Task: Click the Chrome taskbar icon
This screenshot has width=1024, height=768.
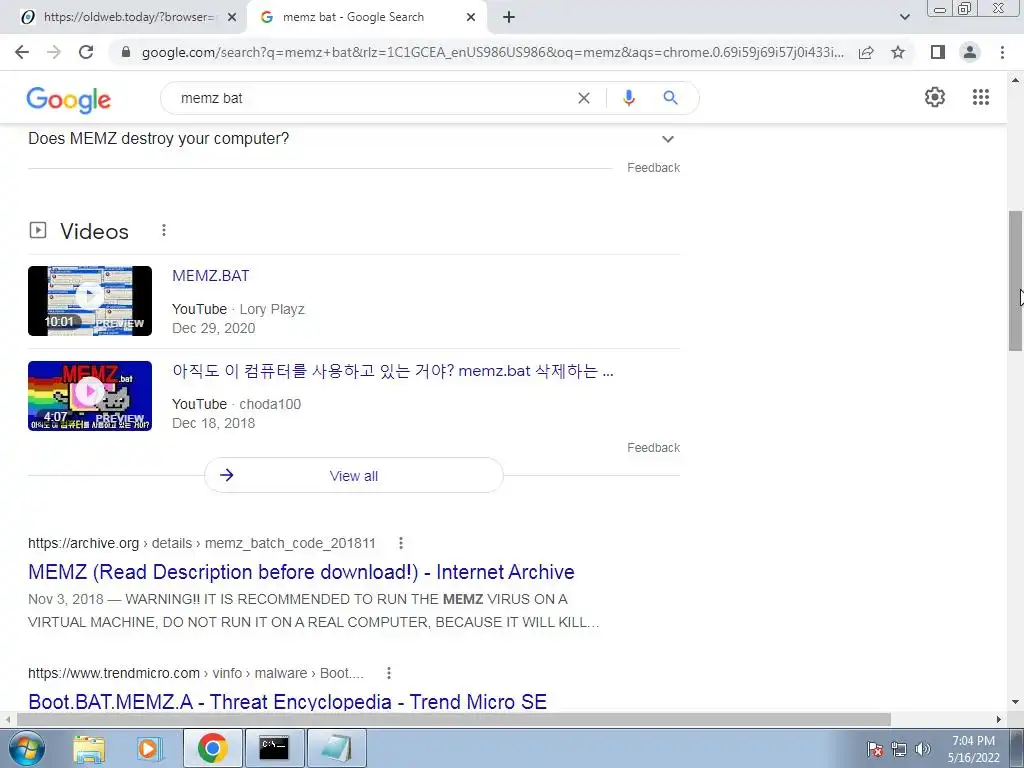Action: [x=213, y=748]
